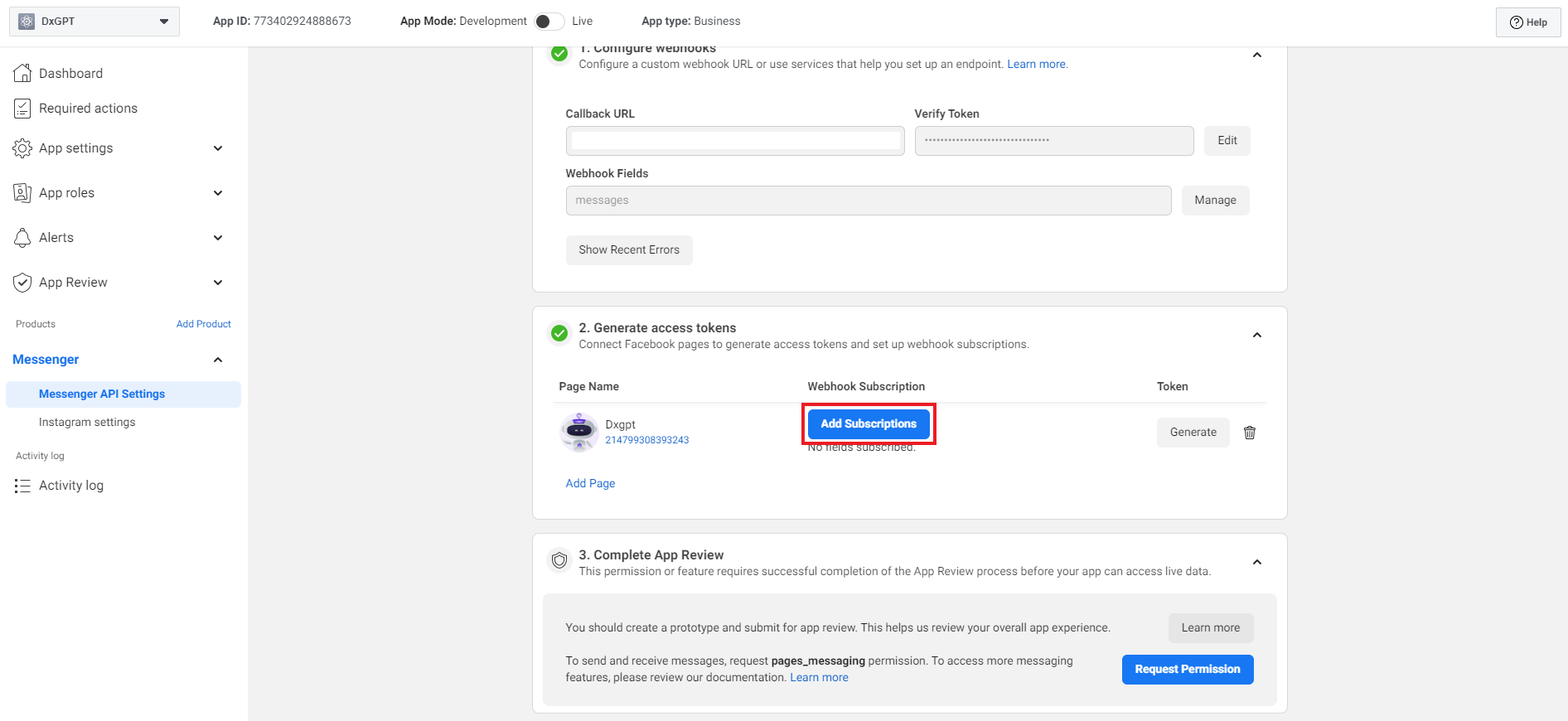This screenshot has height=721, width=1568.
Task: Open the DxGPT app selector dropdown
Action: pos(94,22)
